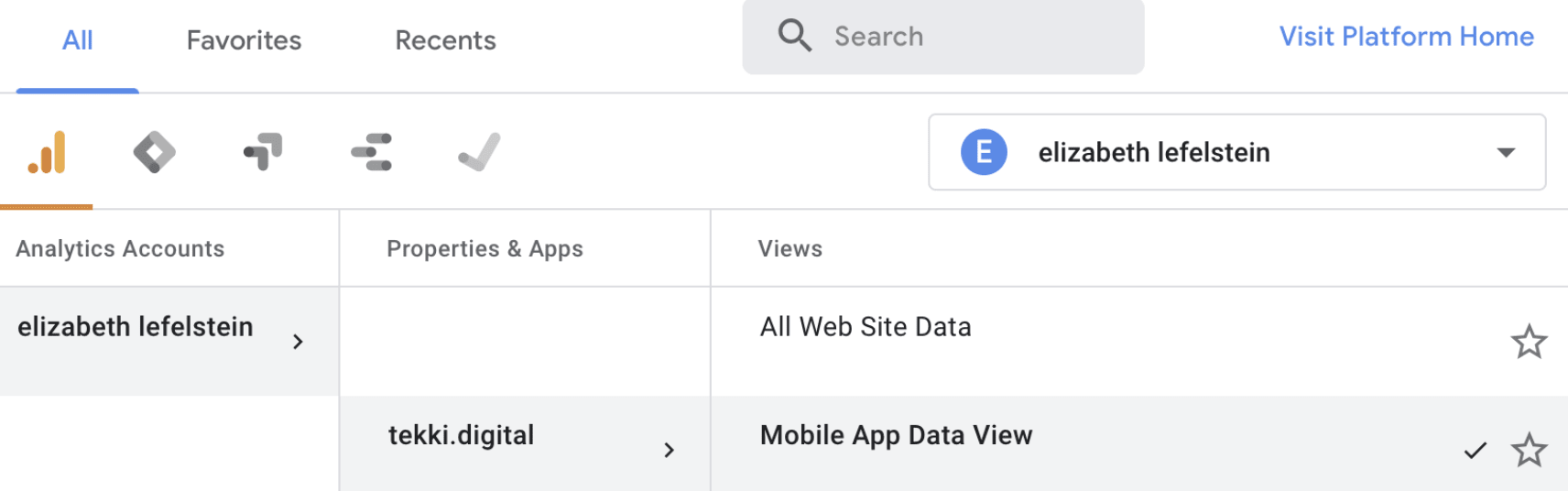Image resolution: width=1568 pixels, height=491 pixels.
Task: Click the blue E account avatar
Action: coord(984,152)
